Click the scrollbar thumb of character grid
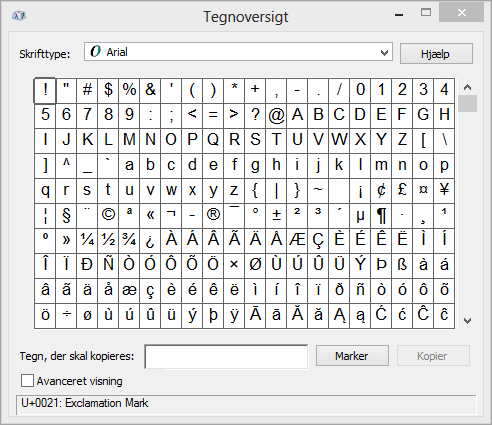Image resolution: width=492 pixels, height=425 pixels. point(467,104)
